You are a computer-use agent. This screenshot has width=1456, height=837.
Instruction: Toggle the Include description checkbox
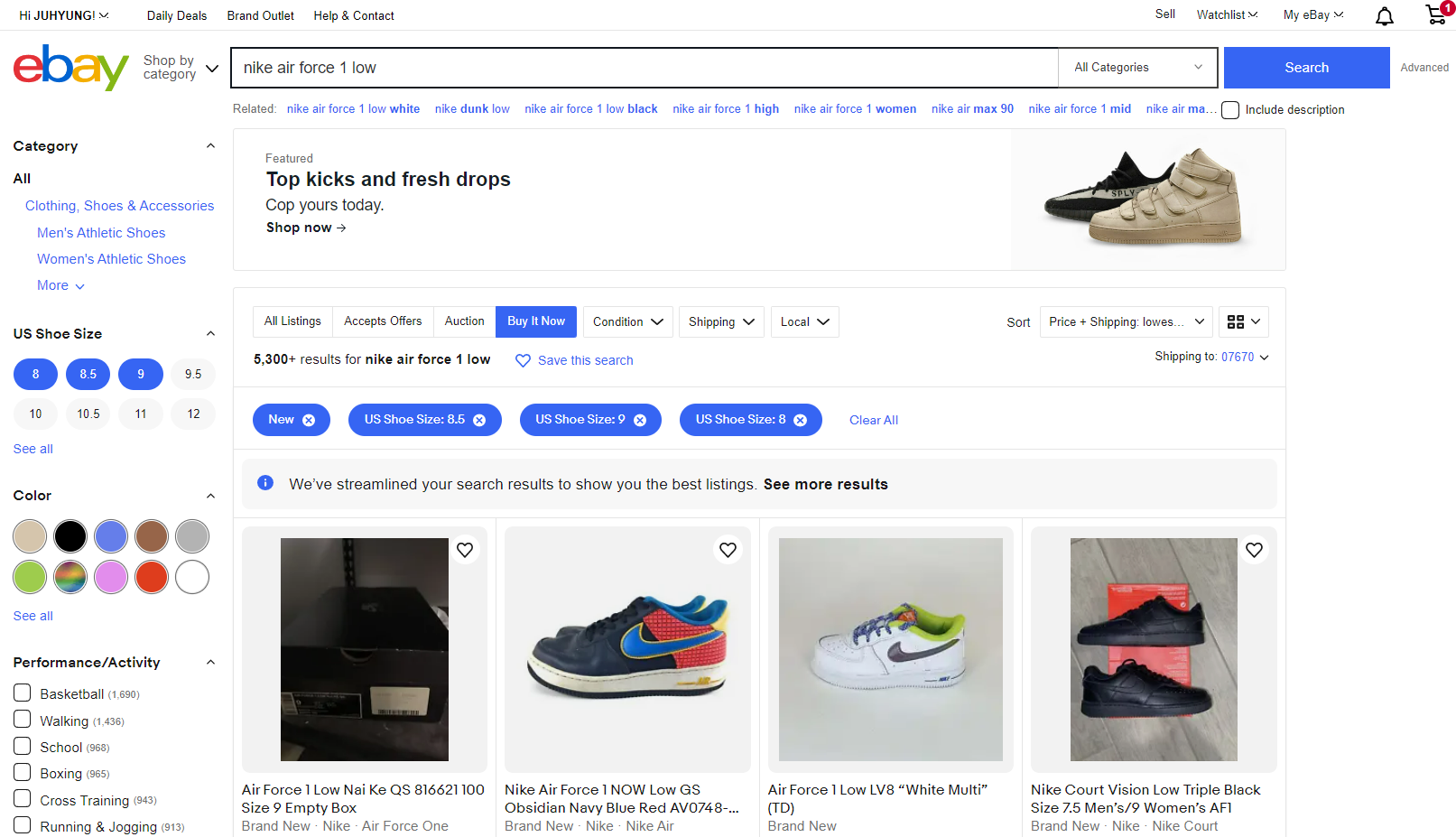pos(1230,110)
